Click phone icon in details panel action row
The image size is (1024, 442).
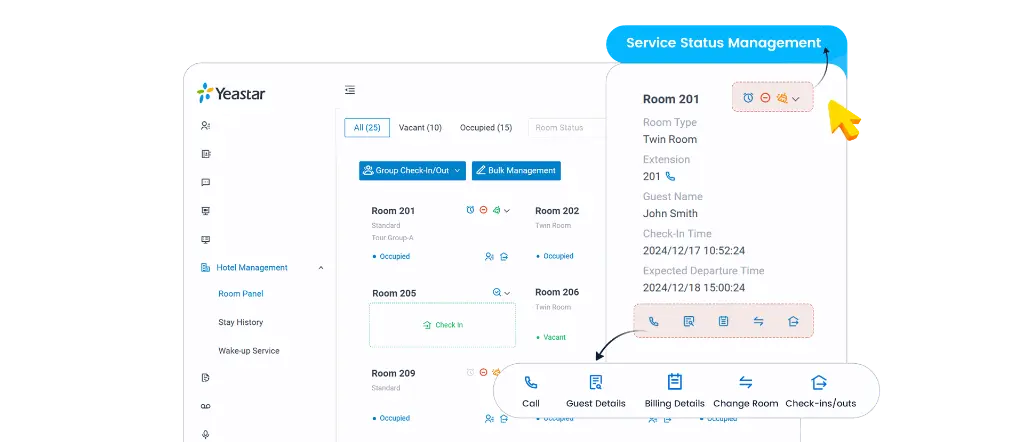[654, 321]
